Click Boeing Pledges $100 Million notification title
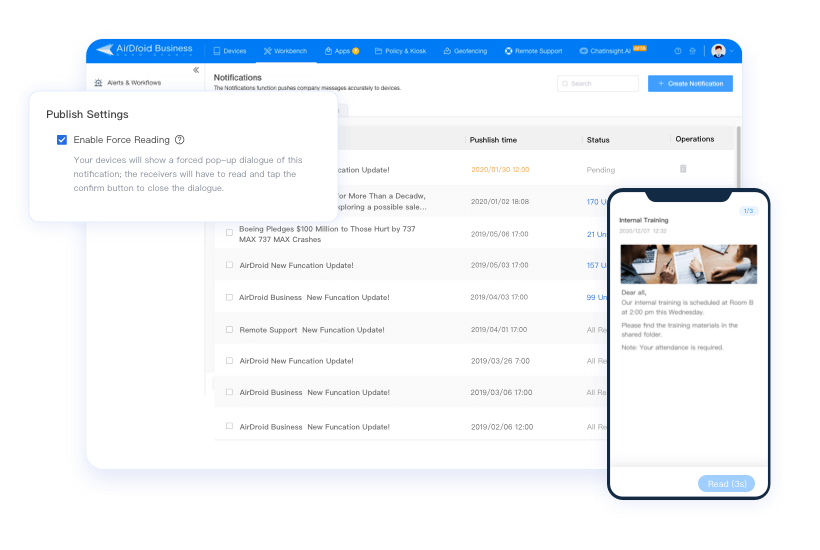The width and height of the screenshot is (820, 550). [327, 234]
